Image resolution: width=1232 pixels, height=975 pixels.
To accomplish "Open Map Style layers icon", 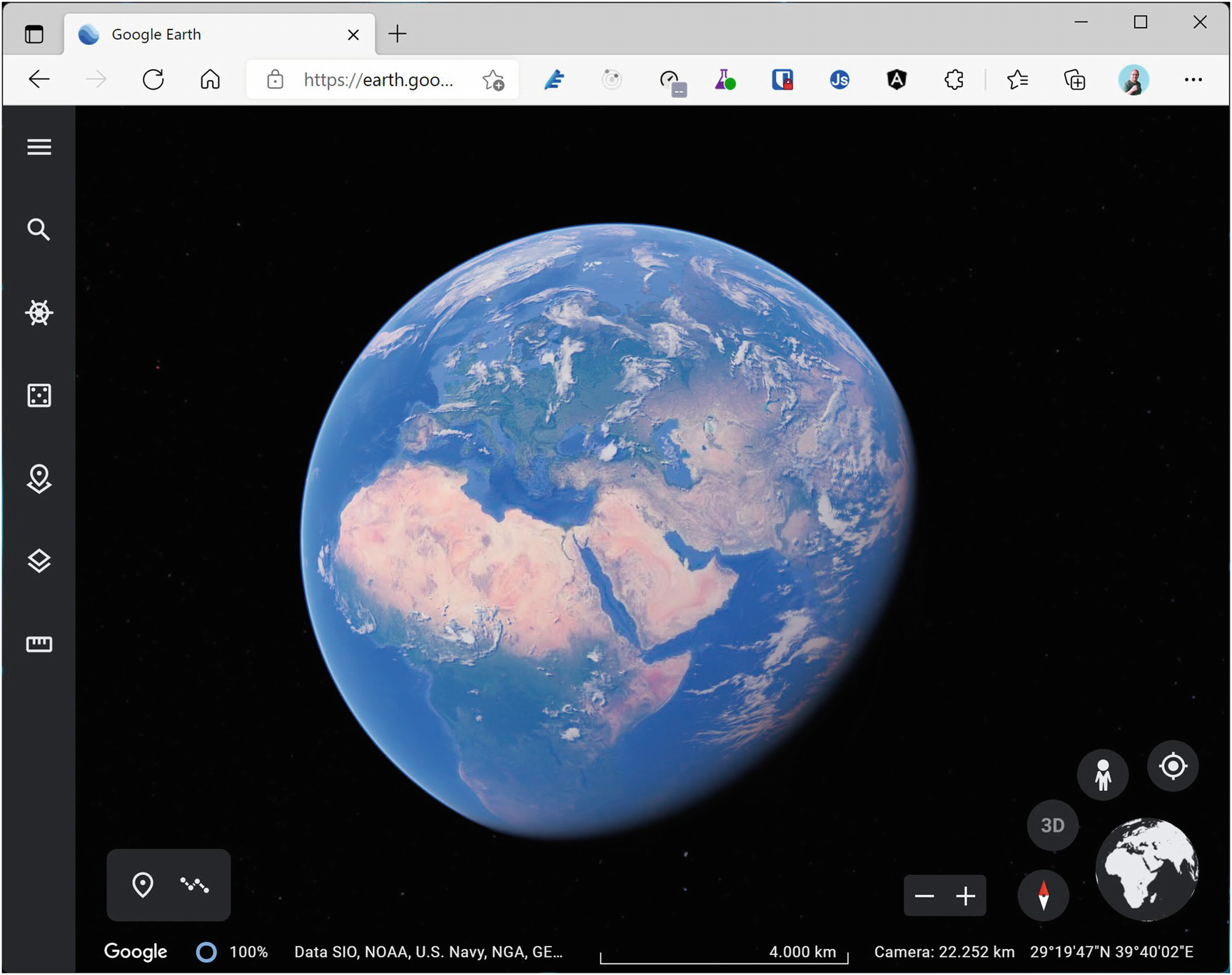I will [39, 561].
